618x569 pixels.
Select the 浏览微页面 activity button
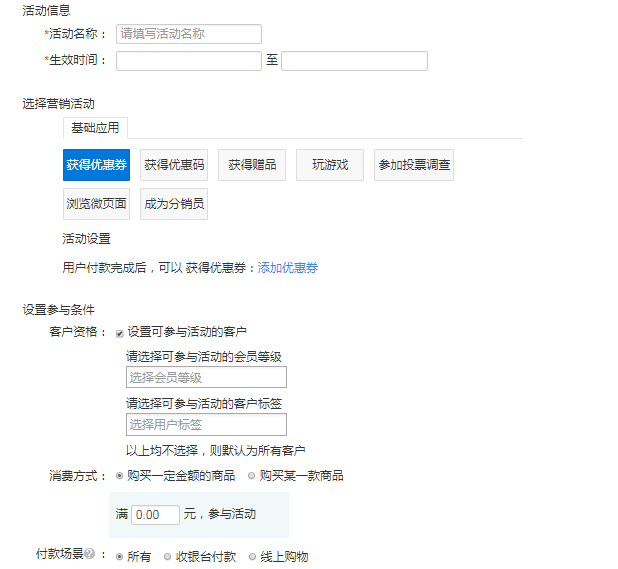pos(96,203)
